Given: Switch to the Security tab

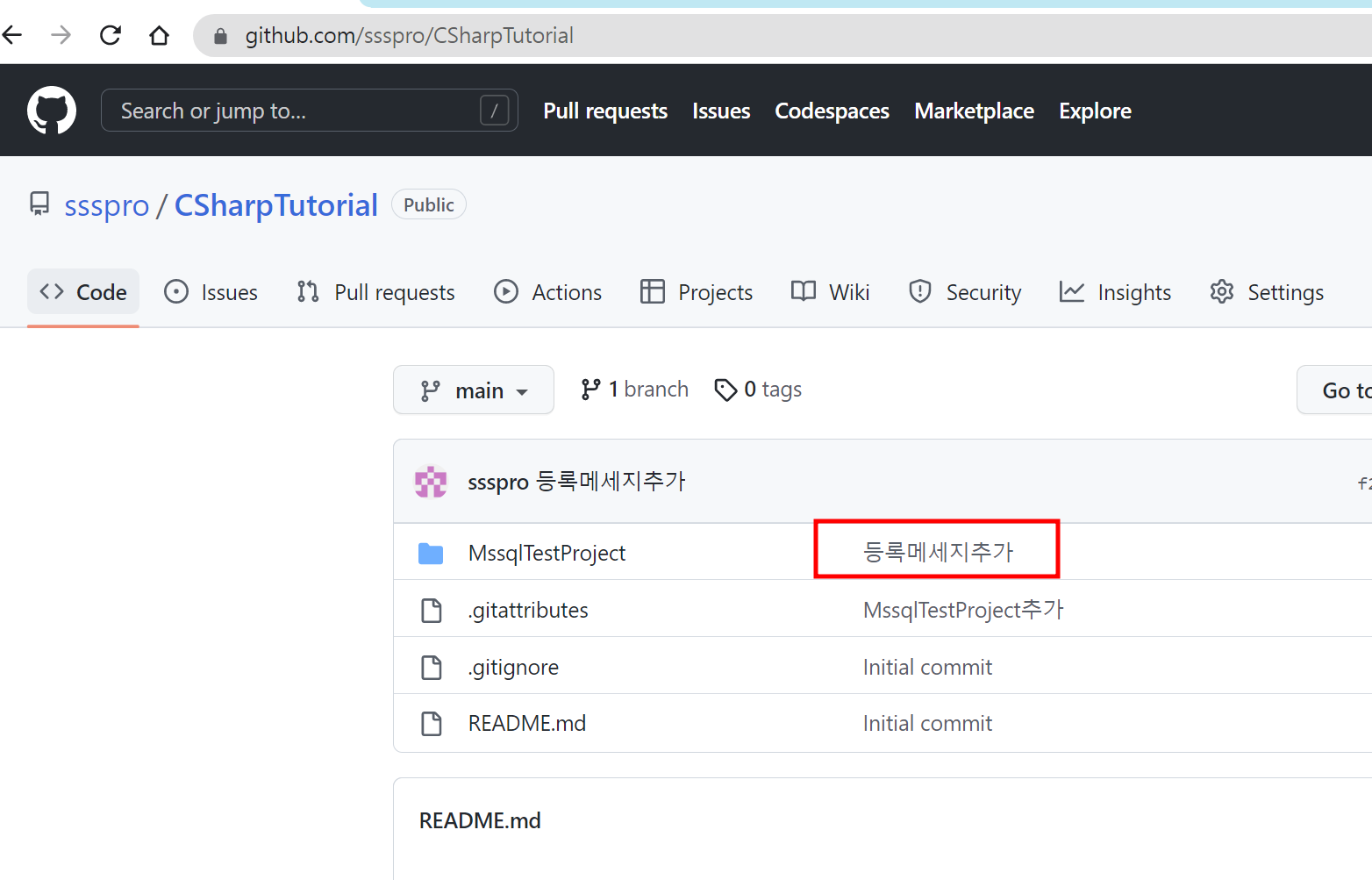Looking at the screenshot, I should point(965,291).
